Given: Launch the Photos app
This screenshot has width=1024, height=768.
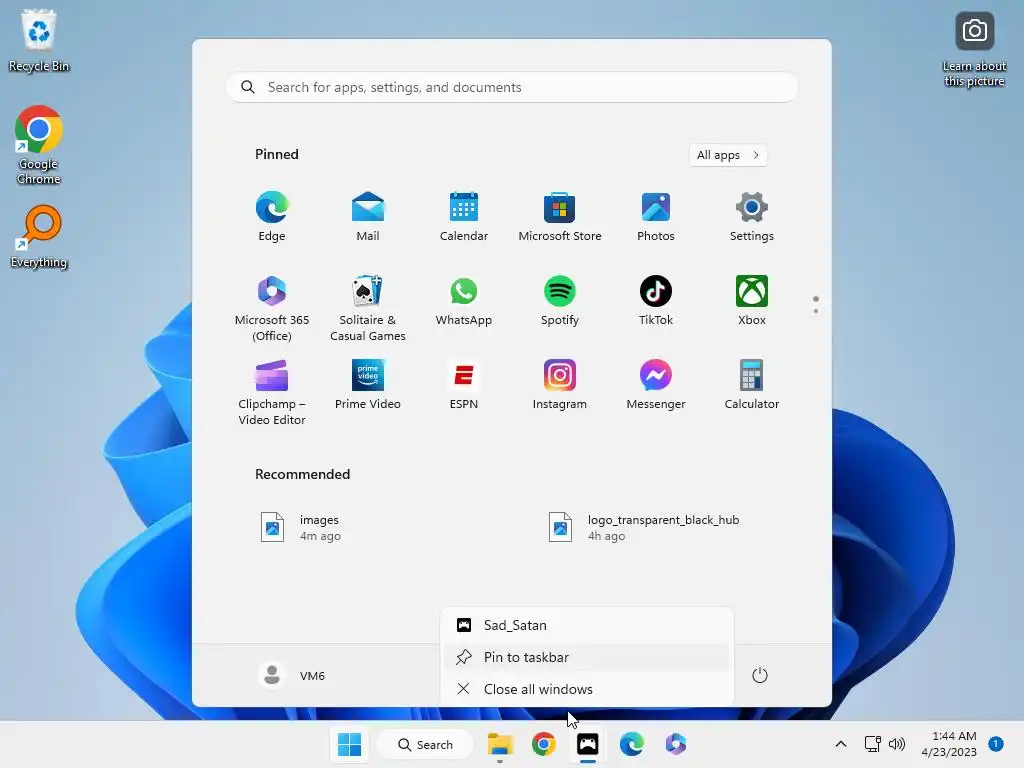Looking at the screenshot, I should 656,217.
